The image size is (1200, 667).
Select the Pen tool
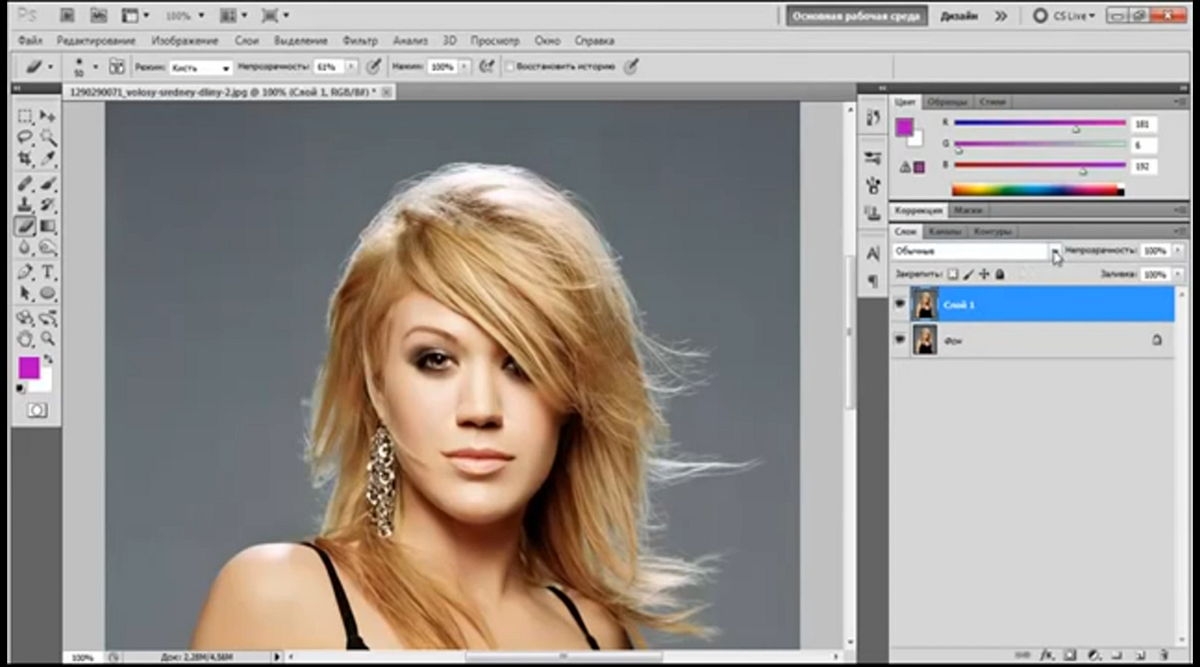pyautogui.click(x=26, y=272)
